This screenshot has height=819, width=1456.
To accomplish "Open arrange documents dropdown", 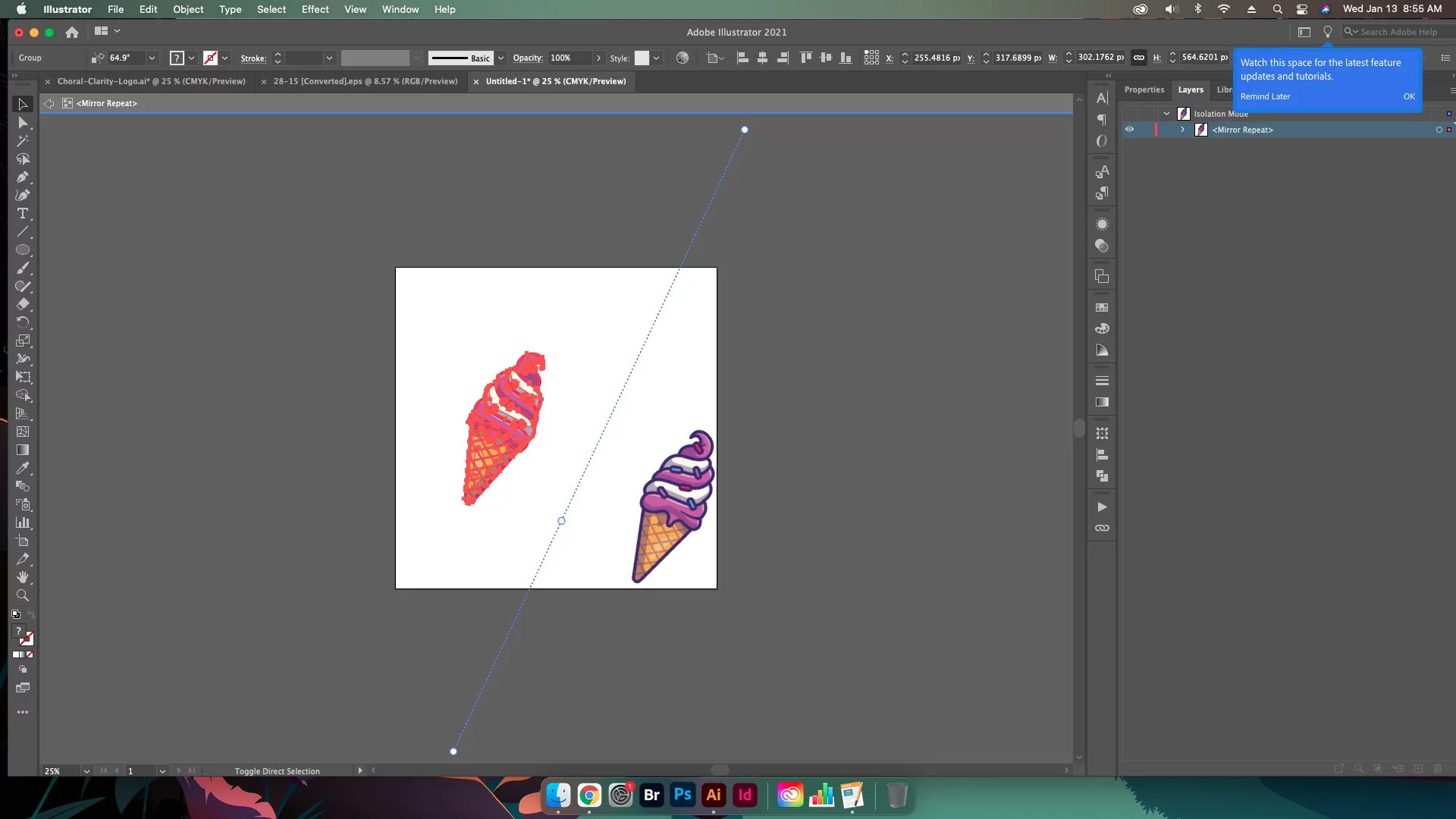I will tap(107, 31).
